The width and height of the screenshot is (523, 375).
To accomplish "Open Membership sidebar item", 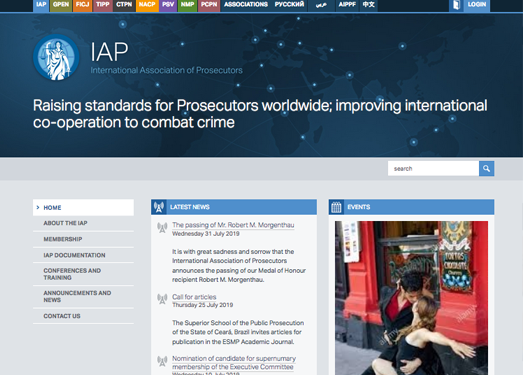I will (x=83, y=239).
